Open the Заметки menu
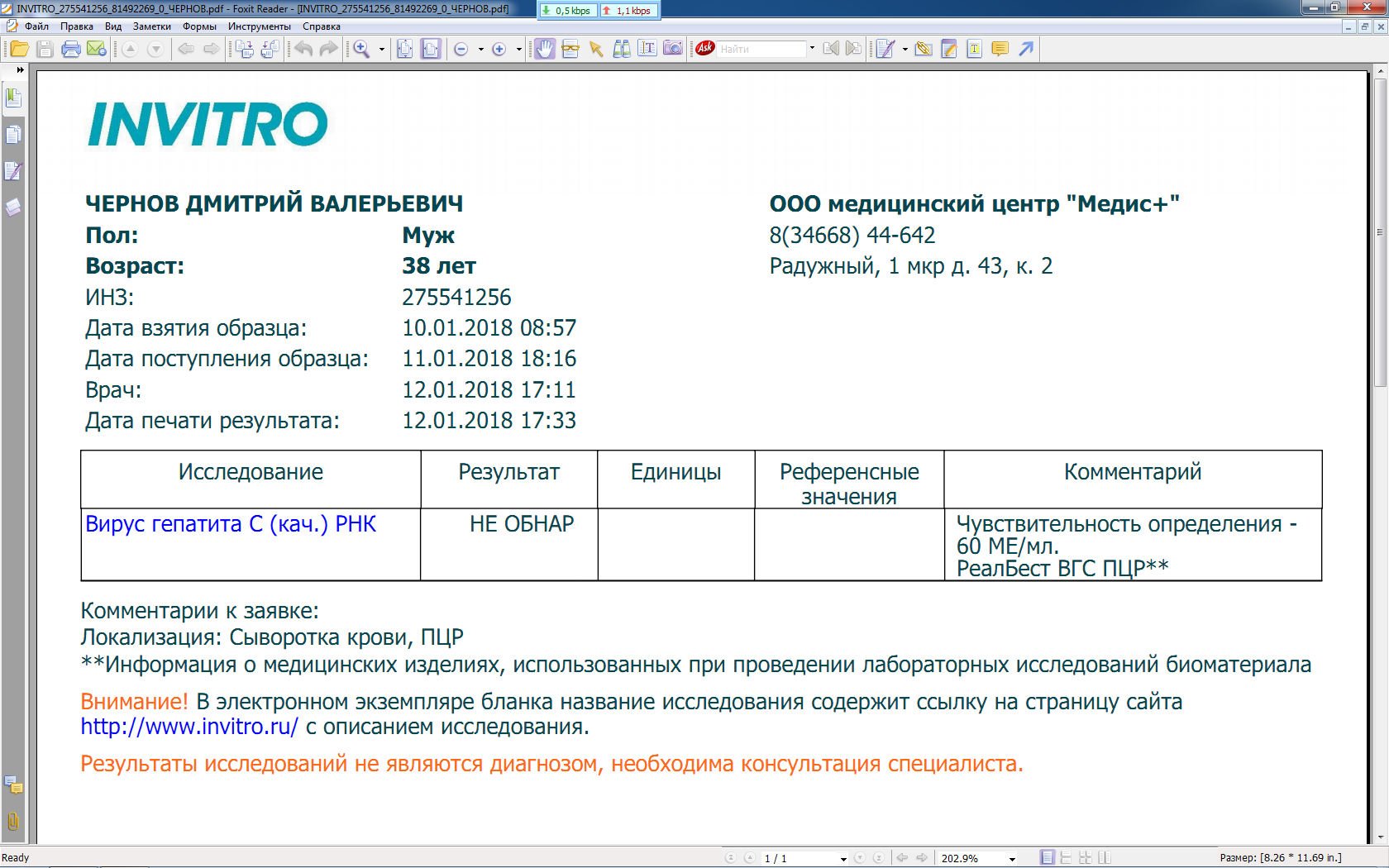 pyautogui.click(x=152, y=26)
